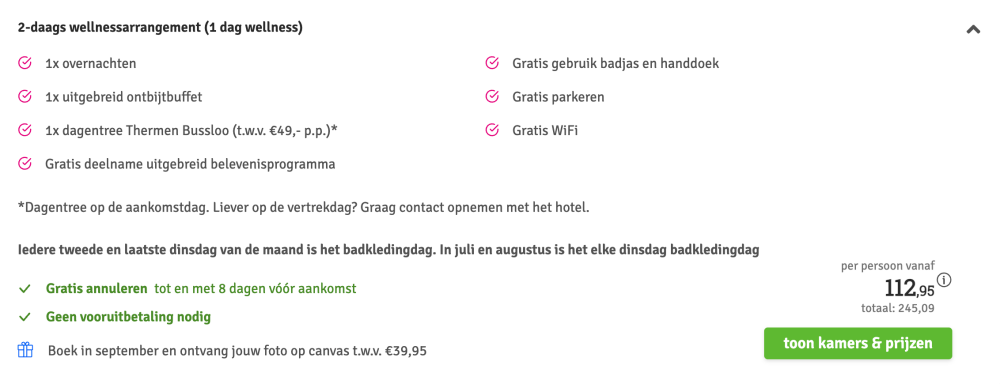Click the 2-daags wellnessarrangement heading
The height and width of the screenshot is (384, 1000).
coord(160,28)
